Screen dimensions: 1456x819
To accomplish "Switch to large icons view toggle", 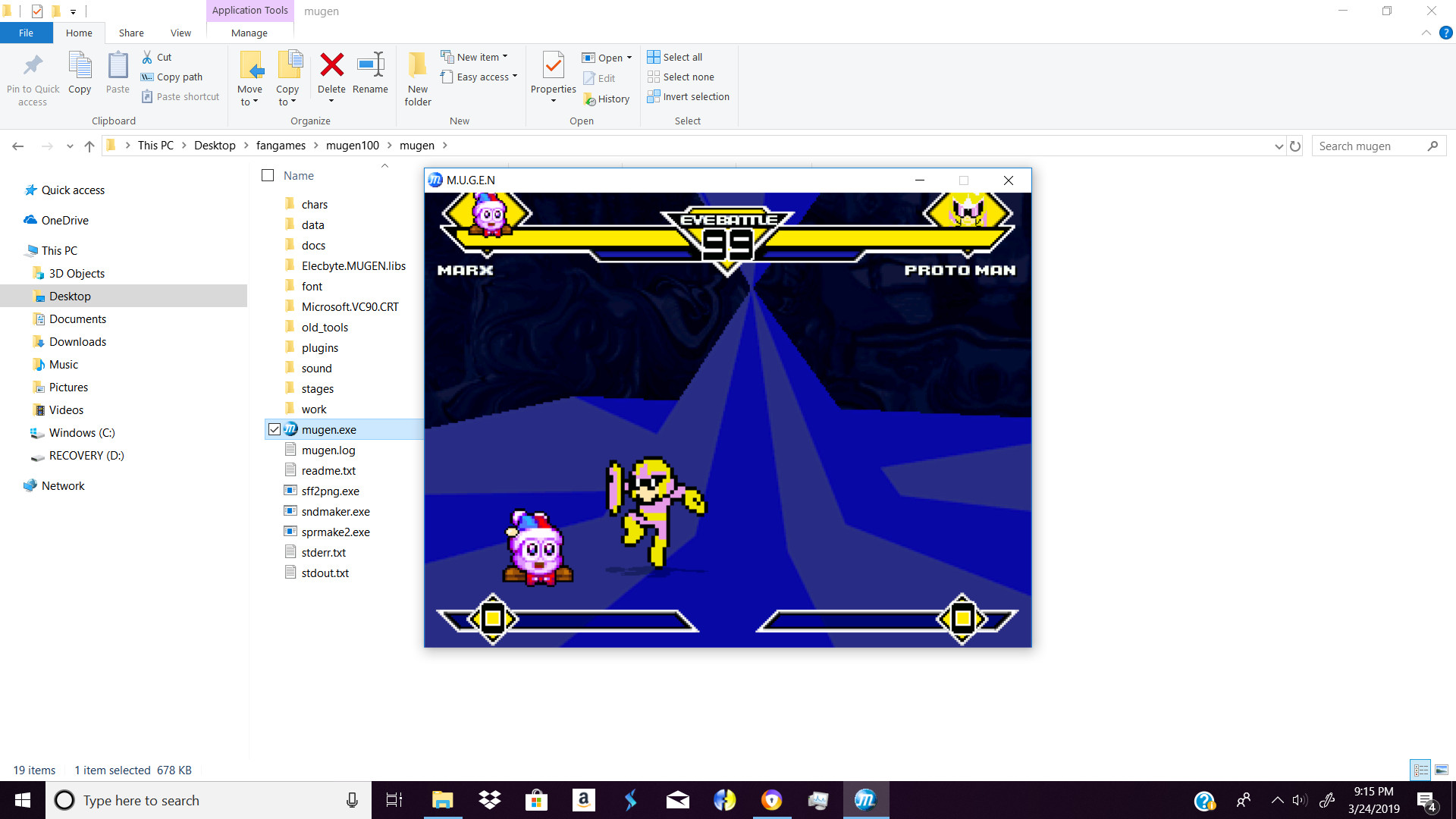I will 1441,770.
